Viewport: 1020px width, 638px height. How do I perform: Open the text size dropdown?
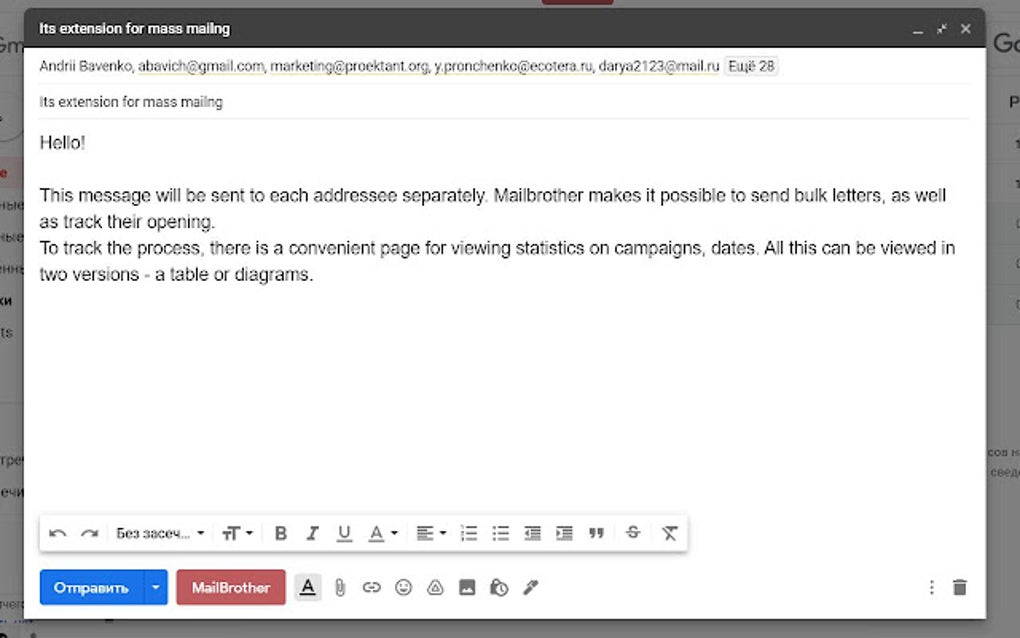pyautogui.click(x=237, y=533)
